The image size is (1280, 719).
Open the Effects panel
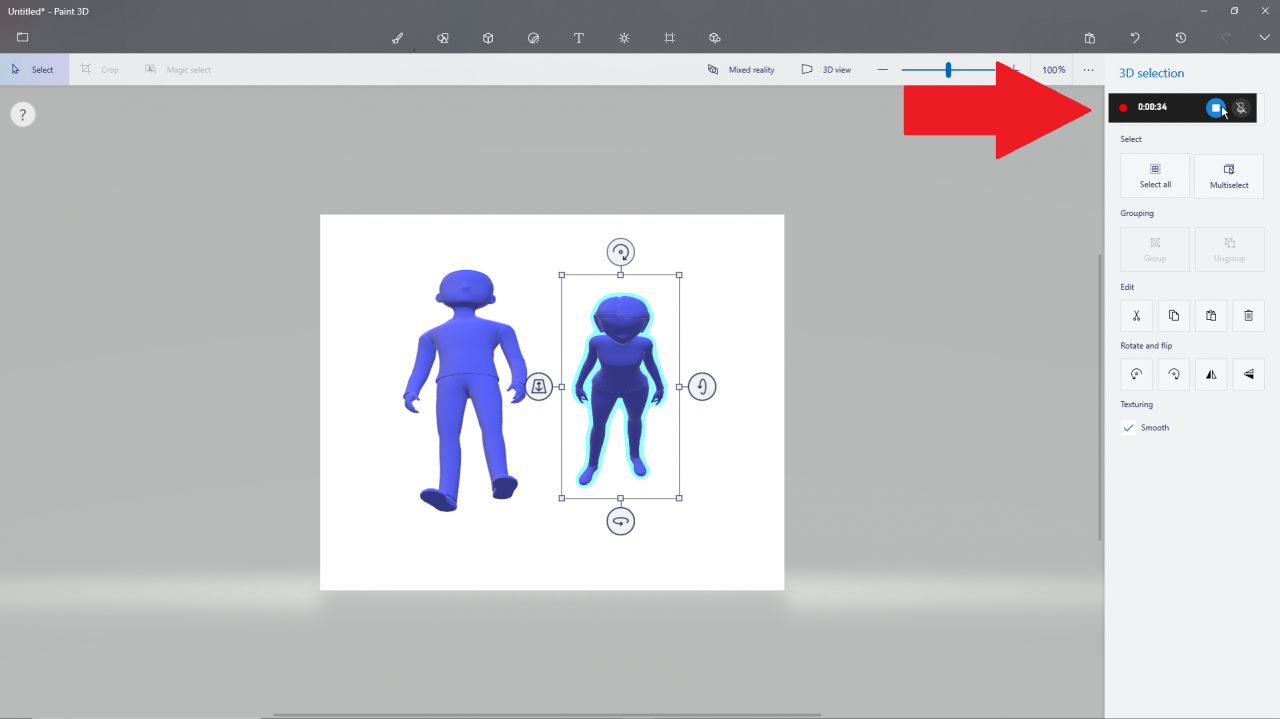tap(624, 38)
